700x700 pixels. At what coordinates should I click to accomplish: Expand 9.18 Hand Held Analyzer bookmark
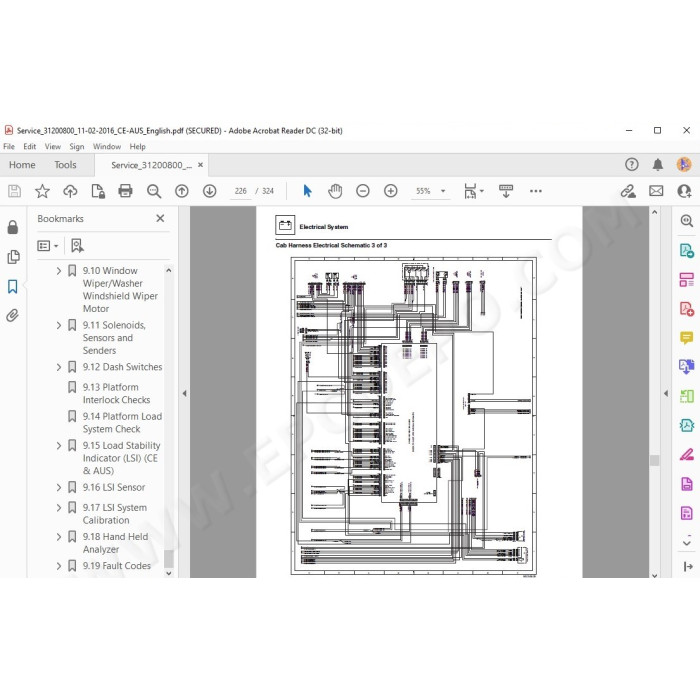58,537
